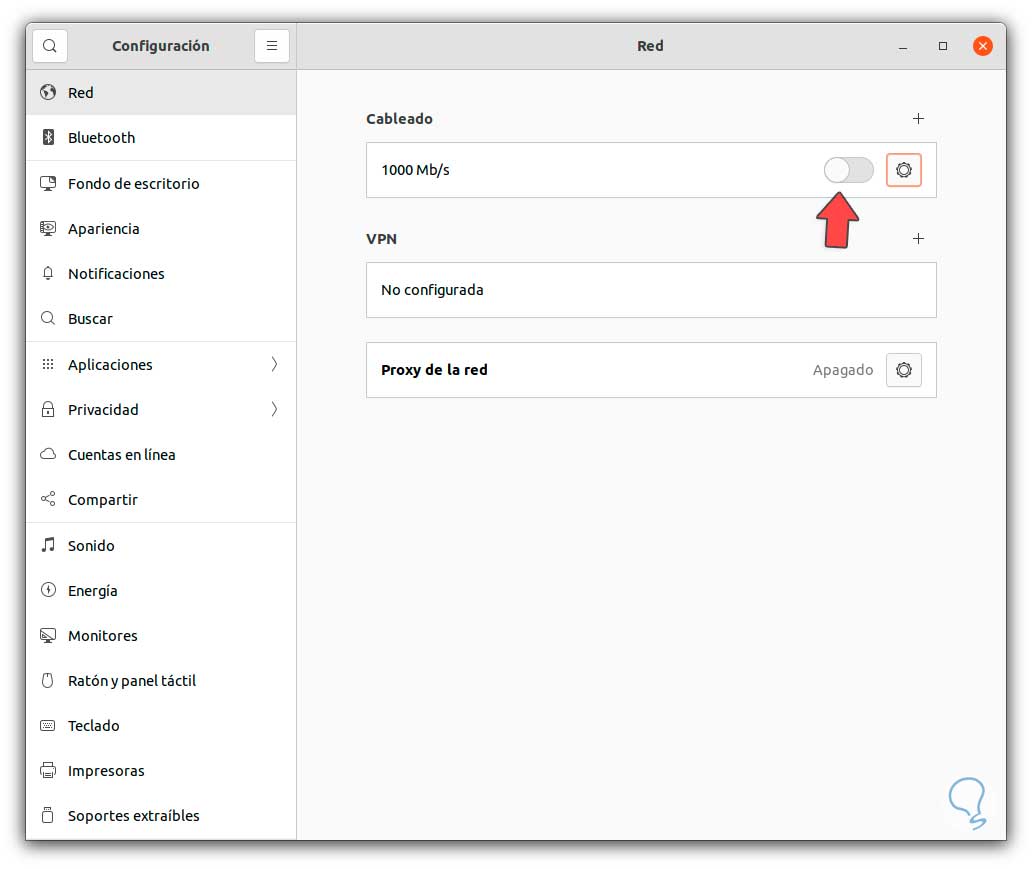Click the Bluetooth icon in sidebar
1032x869 pixels.
coord(48,138)
